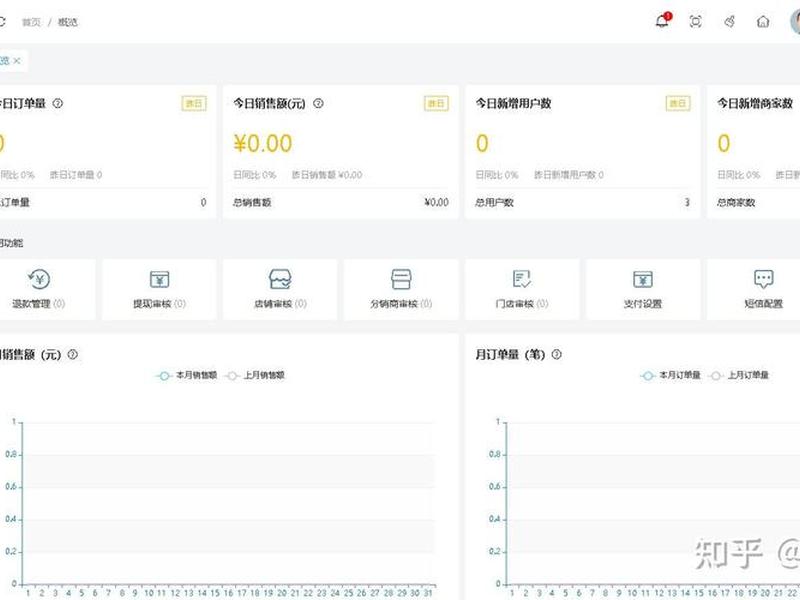This screenshot has height=600, width=800.
Task: Toggle 上月订单量 legend series
Action: [x=738, y=376]
